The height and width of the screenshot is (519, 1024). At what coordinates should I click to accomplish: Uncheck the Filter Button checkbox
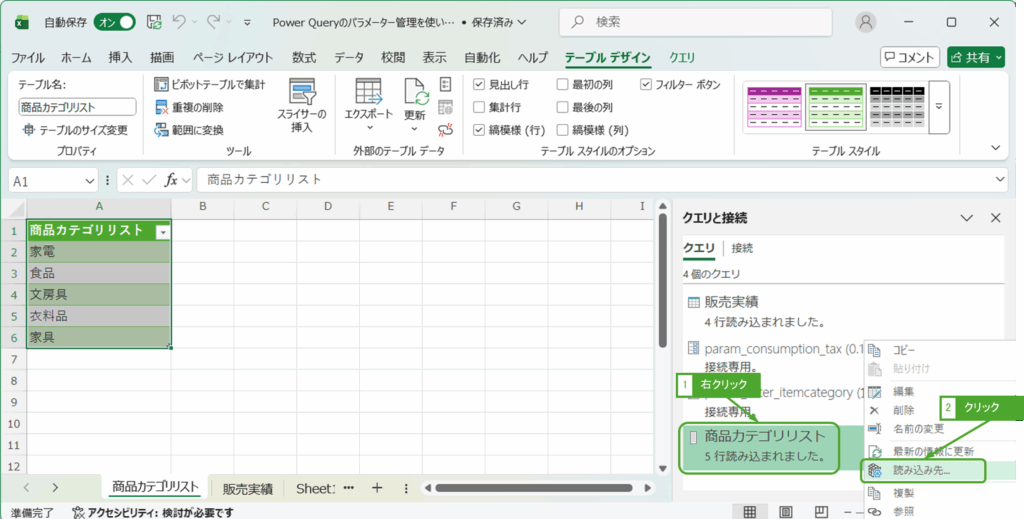click(646, 85)
